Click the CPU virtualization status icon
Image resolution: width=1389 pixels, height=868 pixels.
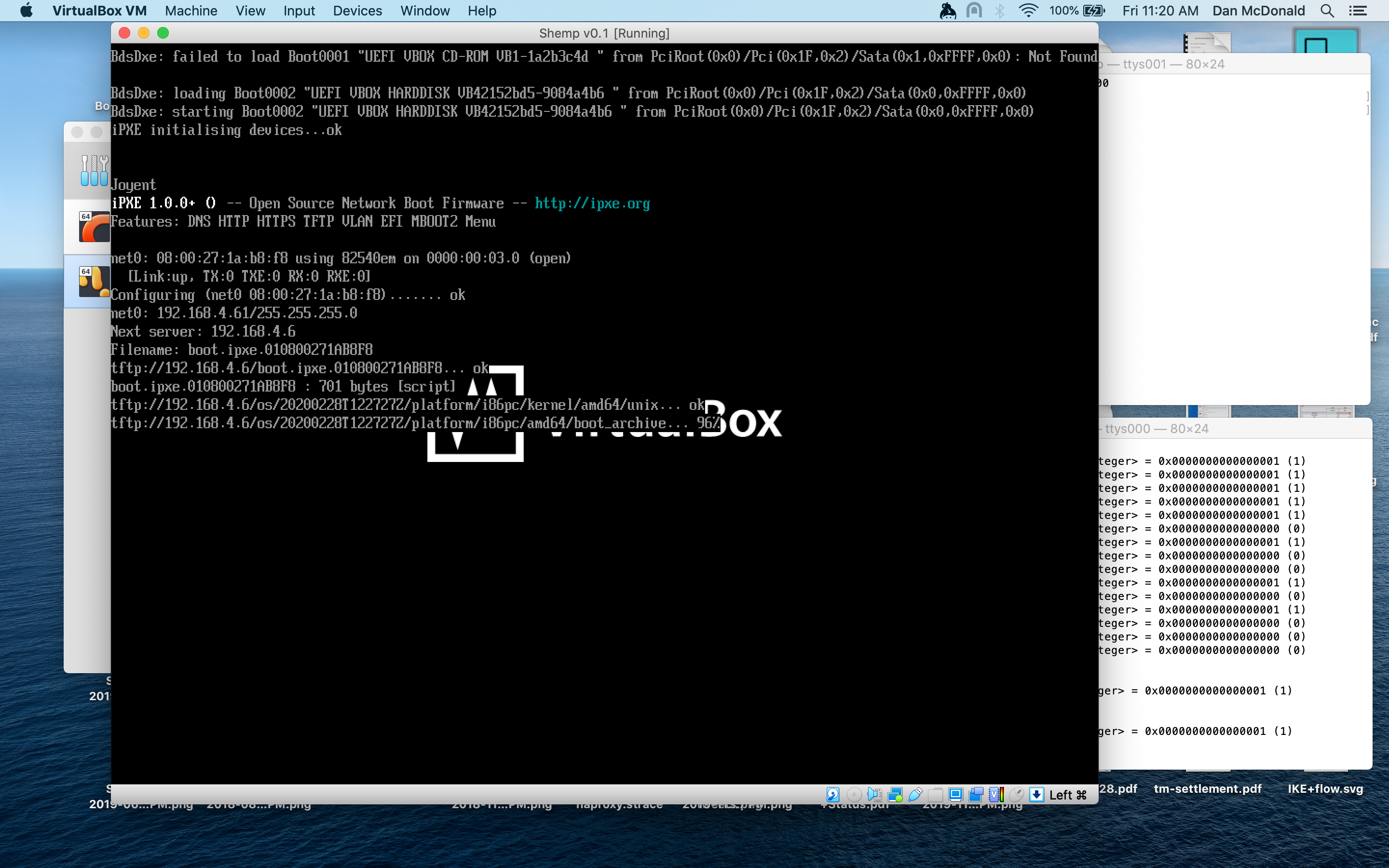996,795
